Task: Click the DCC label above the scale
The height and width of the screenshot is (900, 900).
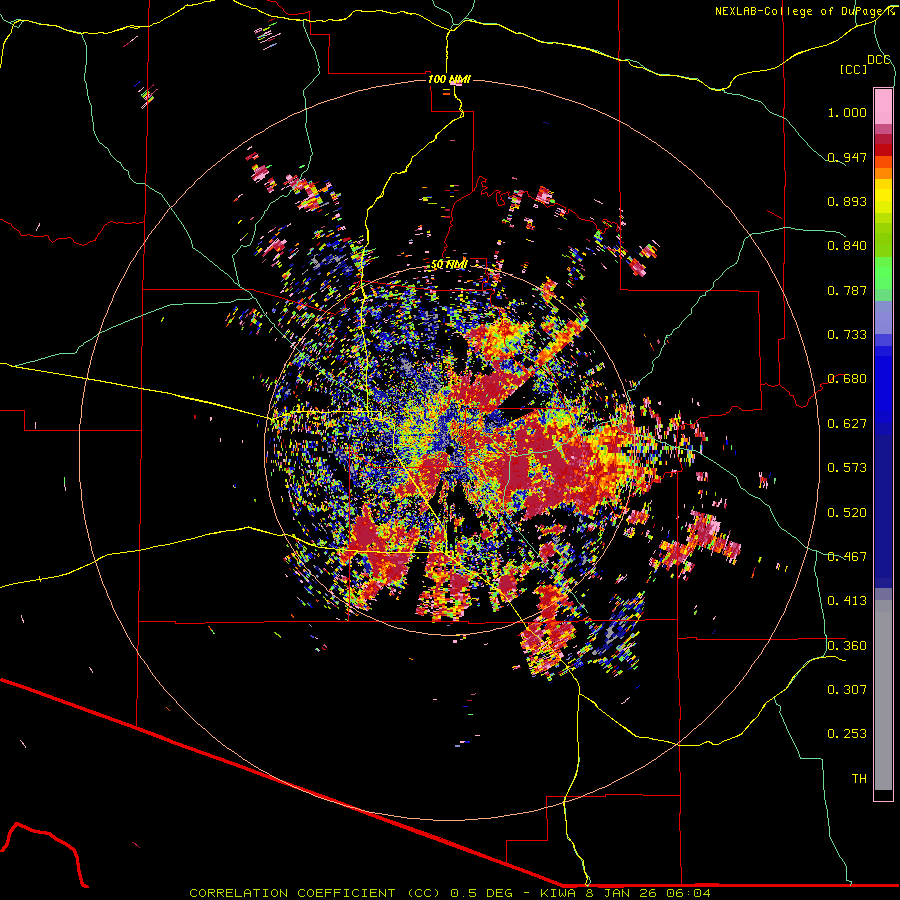Action: [x=878, y=60]
